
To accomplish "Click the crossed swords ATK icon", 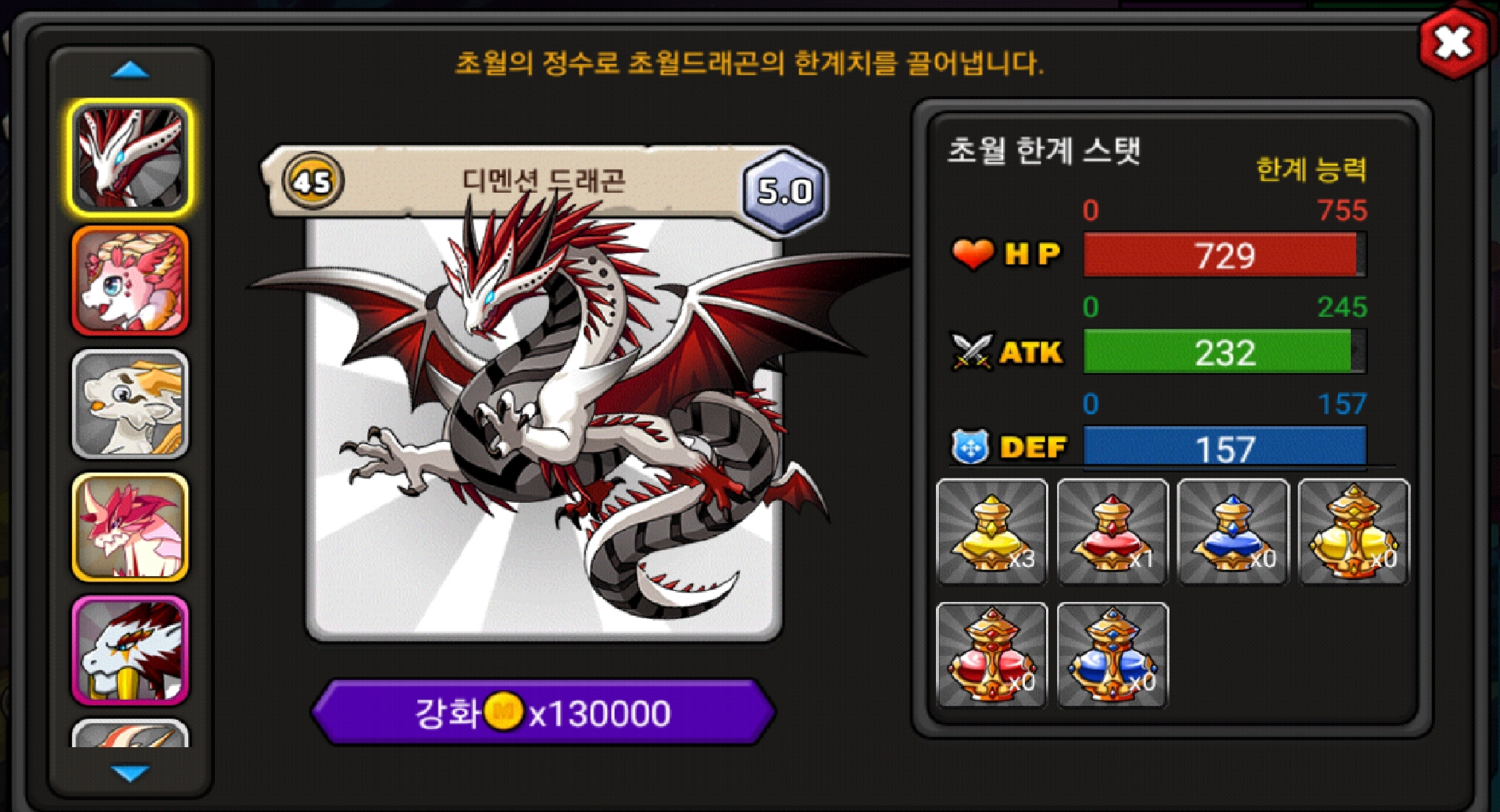I will [971, 351].
